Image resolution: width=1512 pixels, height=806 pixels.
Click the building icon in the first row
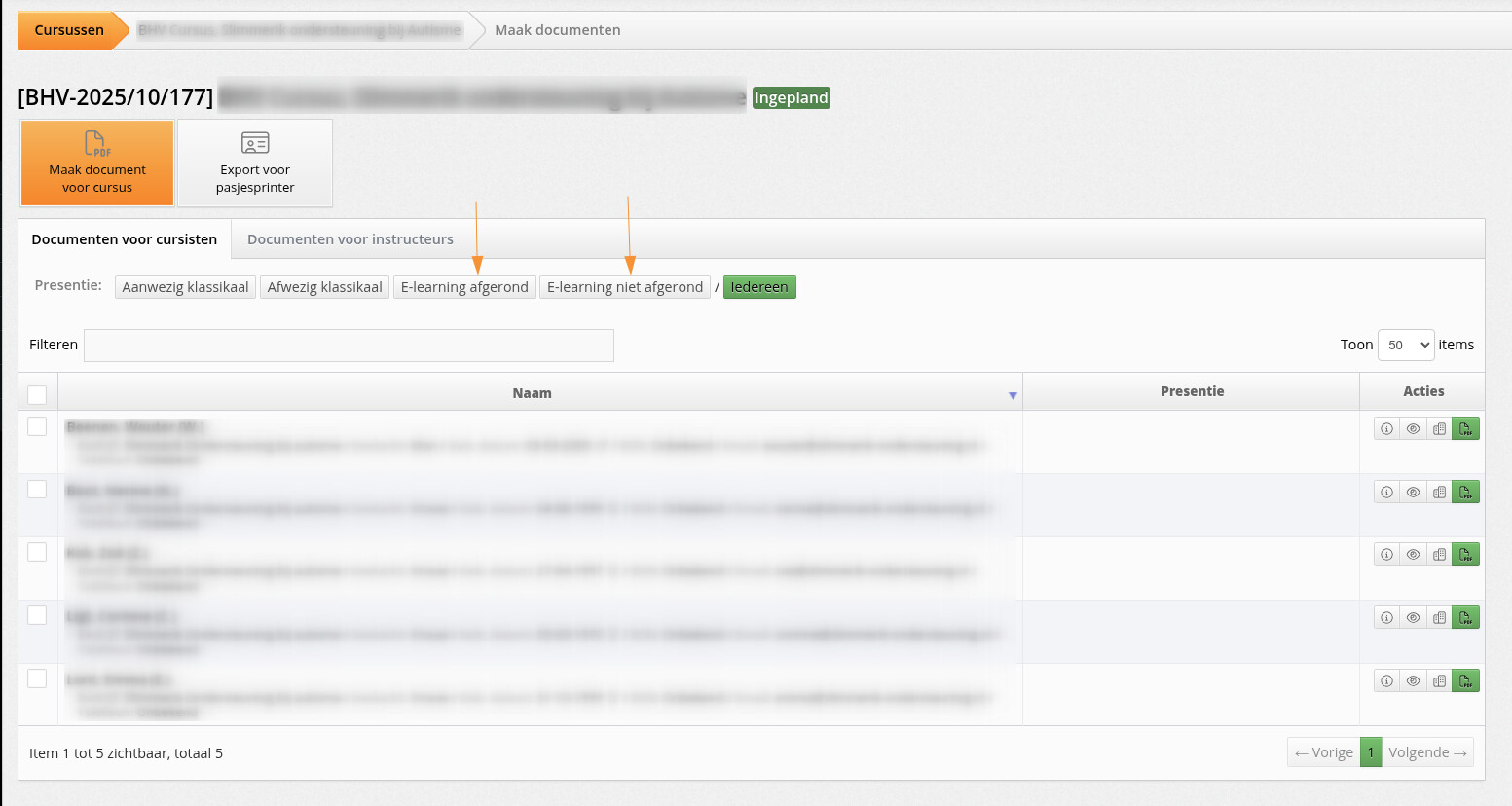[x=1439, y=429]
